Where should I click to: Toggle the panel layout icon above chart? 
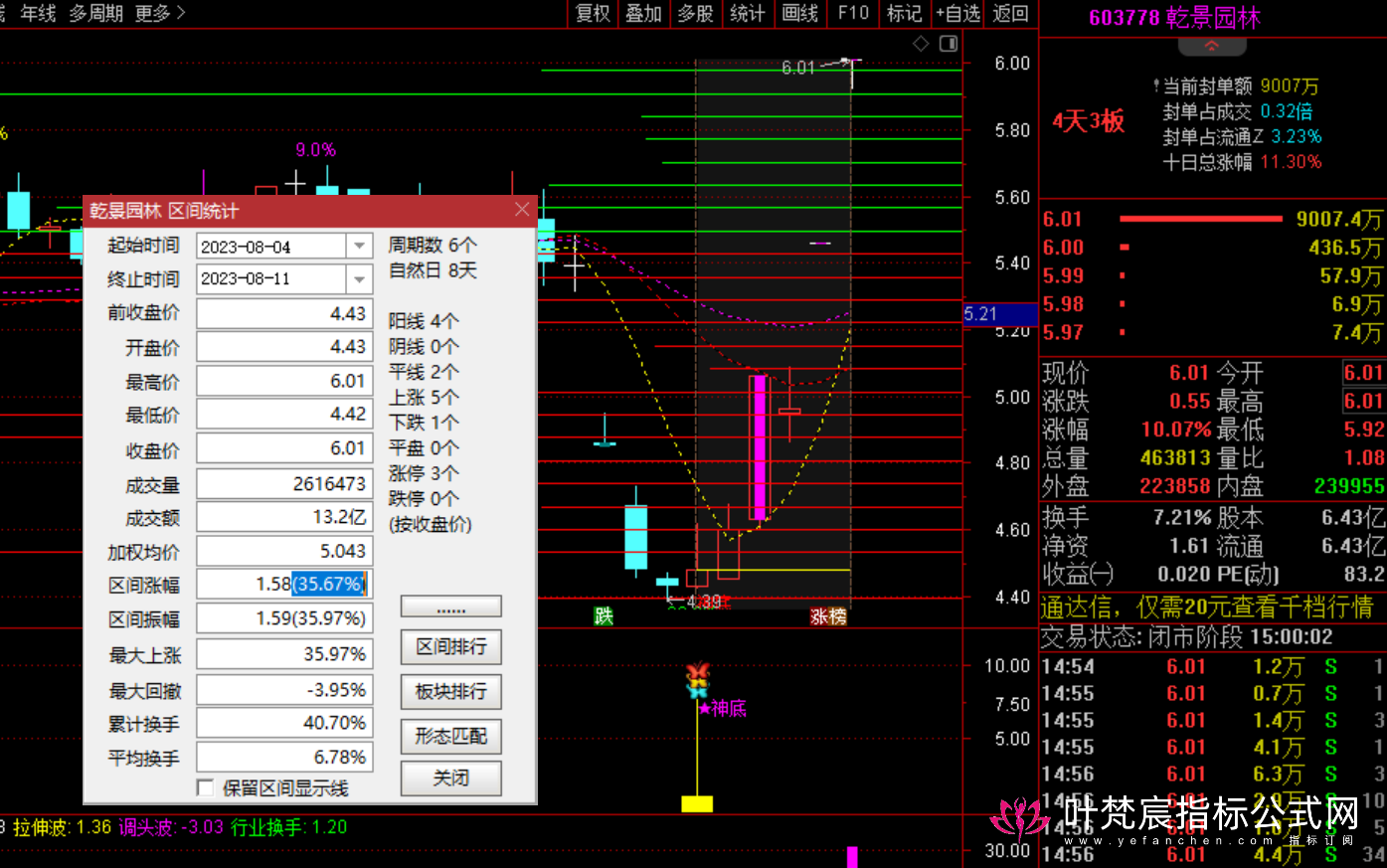949,44
